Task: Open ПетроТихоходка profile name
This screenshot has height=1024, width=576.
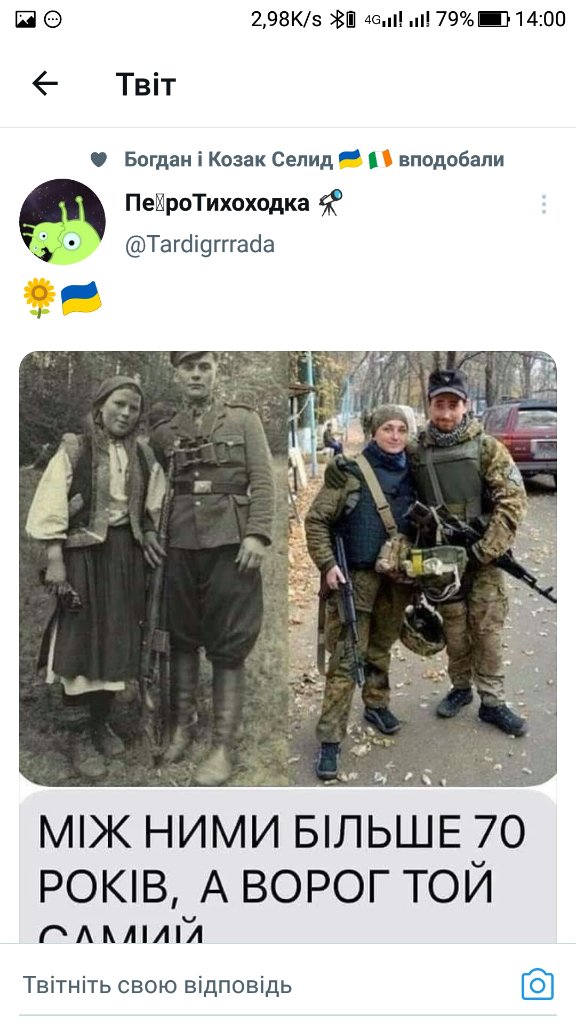Action: pyautogui.click(x=217, y=203)
